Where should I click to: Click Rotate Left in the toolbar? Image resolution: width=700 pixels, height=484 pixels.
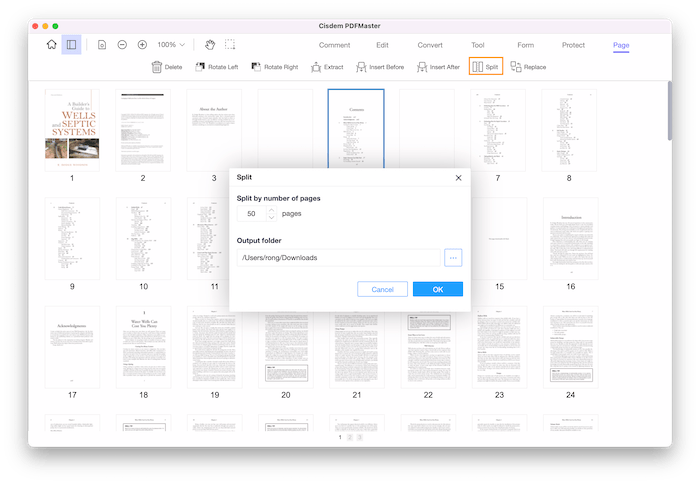[x=217, y=67]
